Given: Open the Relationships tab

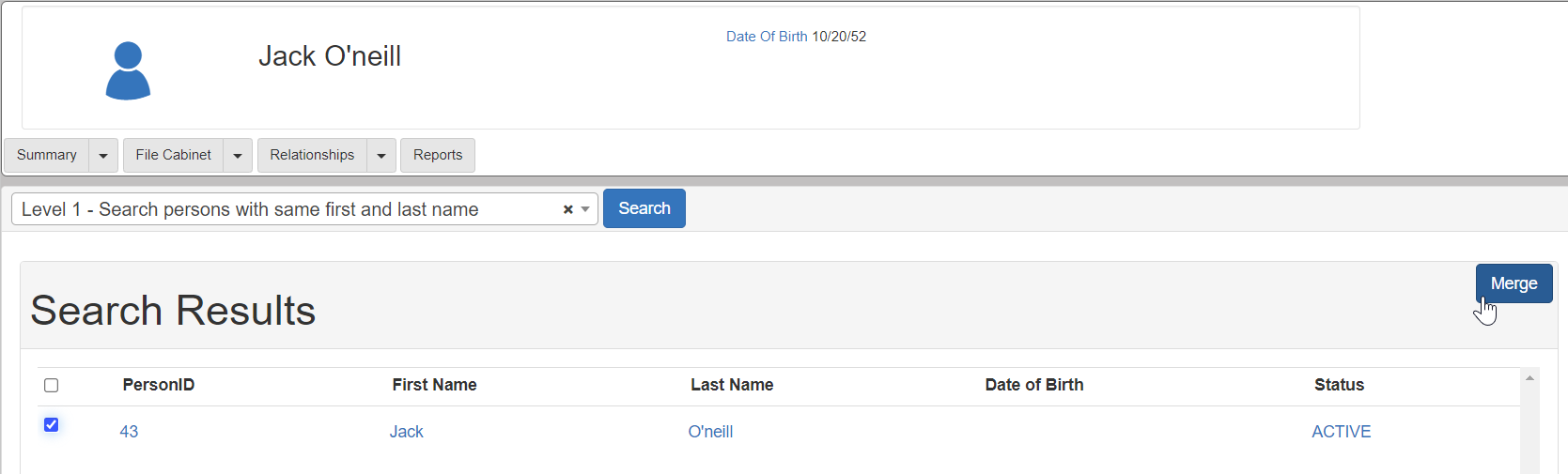Looking at the screenshot, I should pyautogui.click(x=312, y=155).
